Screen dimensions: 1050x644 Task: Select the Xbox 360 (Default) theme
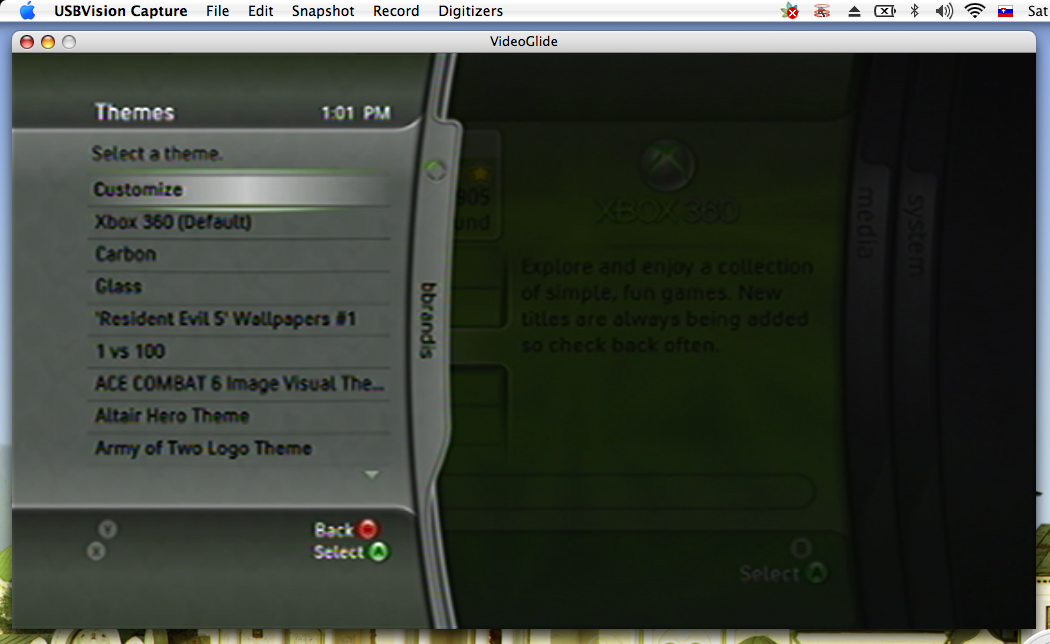click(x=239, y=222)
